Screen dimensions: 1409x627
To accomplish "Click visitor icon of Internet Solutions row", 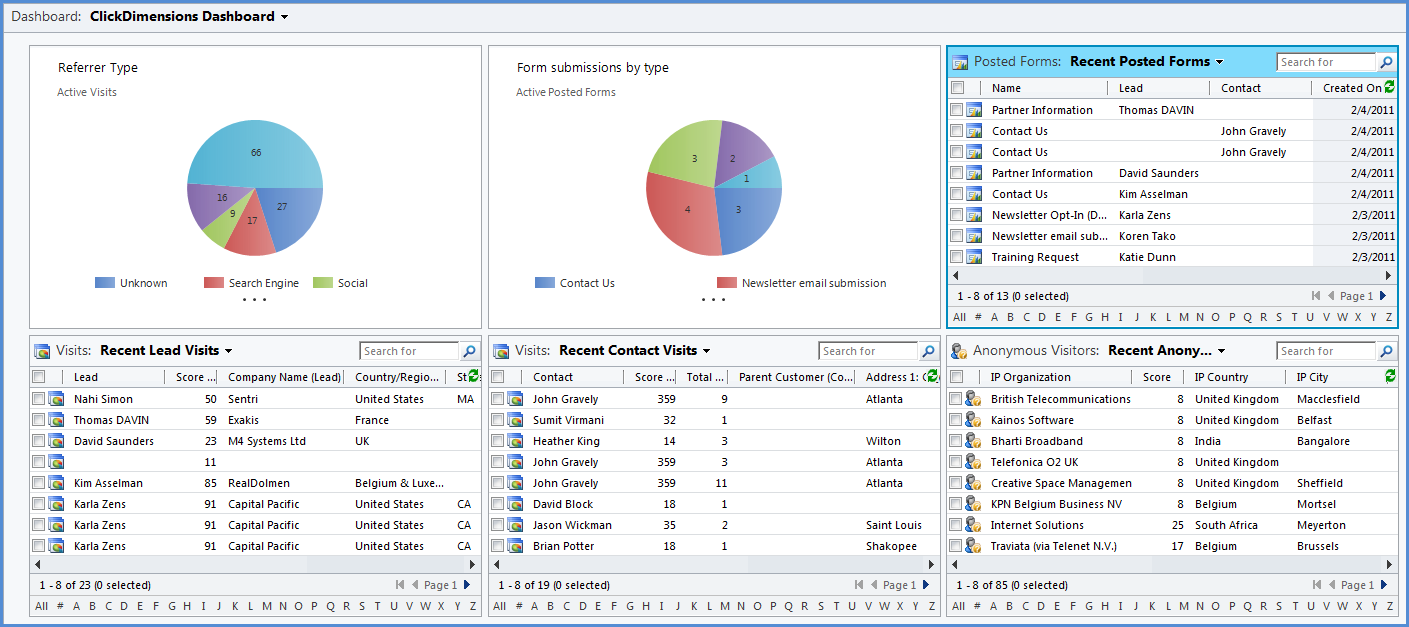I will click(973, 525).
